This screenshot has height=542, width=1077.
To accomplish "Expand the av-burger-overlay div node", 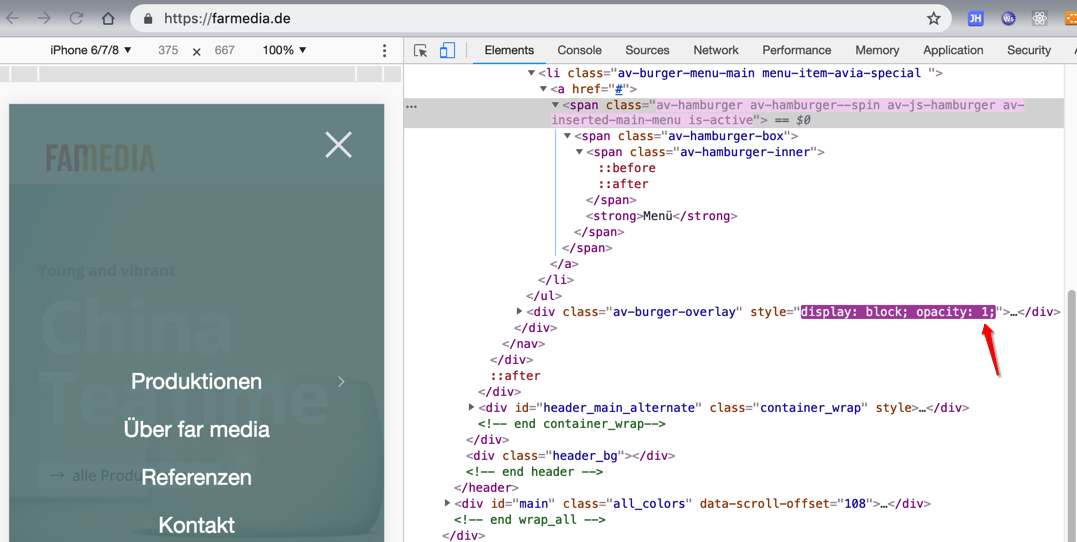I will coord(519,312).
